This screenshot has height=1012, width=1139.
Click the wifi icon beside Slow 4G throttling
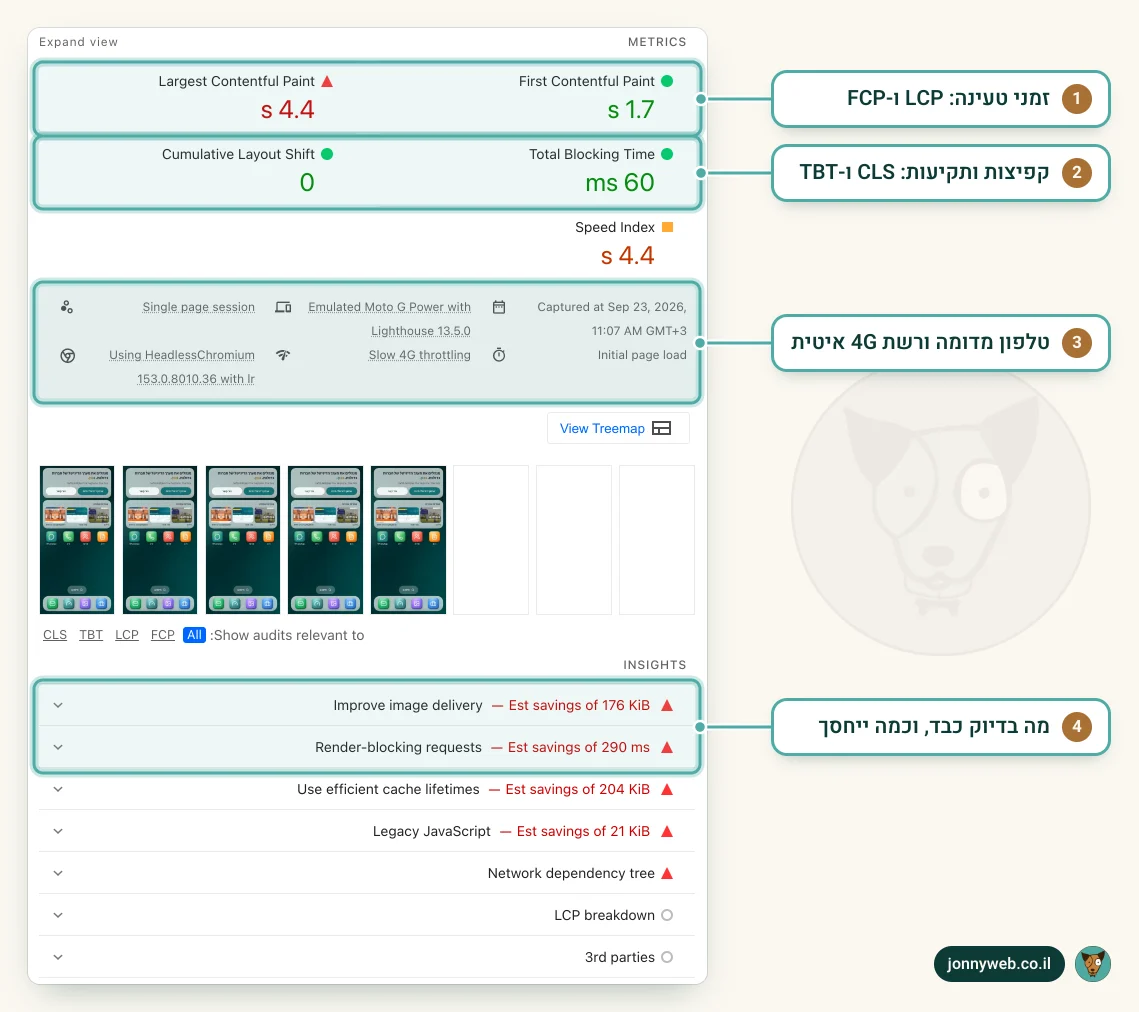click(283, 355)
